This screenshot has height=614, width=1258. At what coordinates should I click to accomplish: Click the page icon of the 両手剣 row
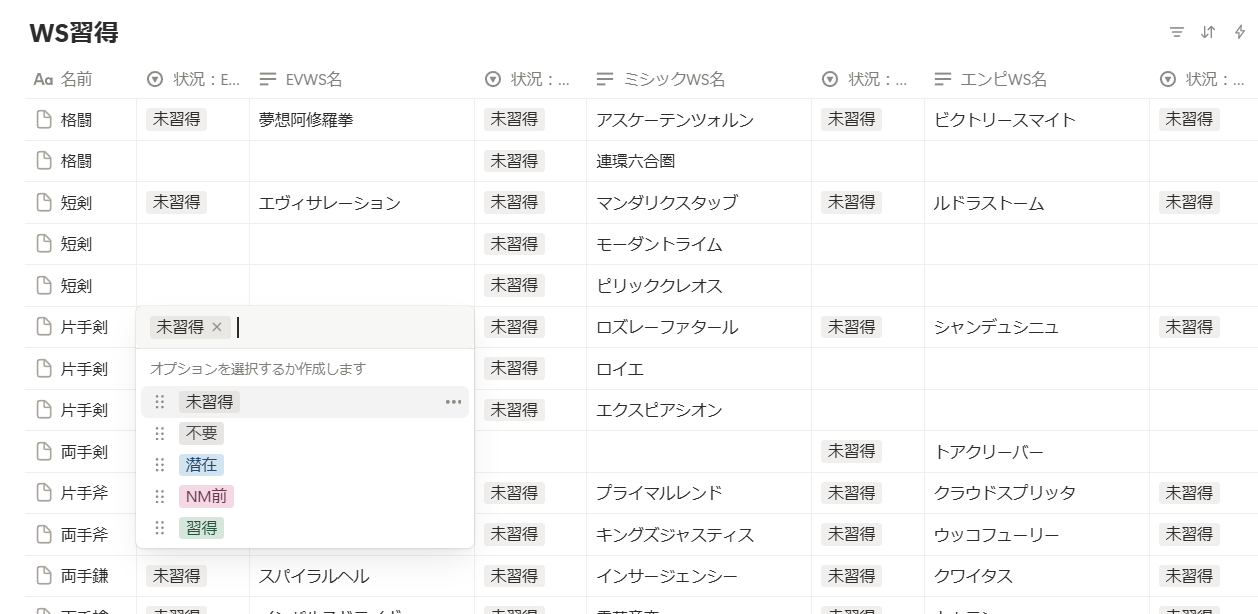pyautogui.click(x=44, y=452)
